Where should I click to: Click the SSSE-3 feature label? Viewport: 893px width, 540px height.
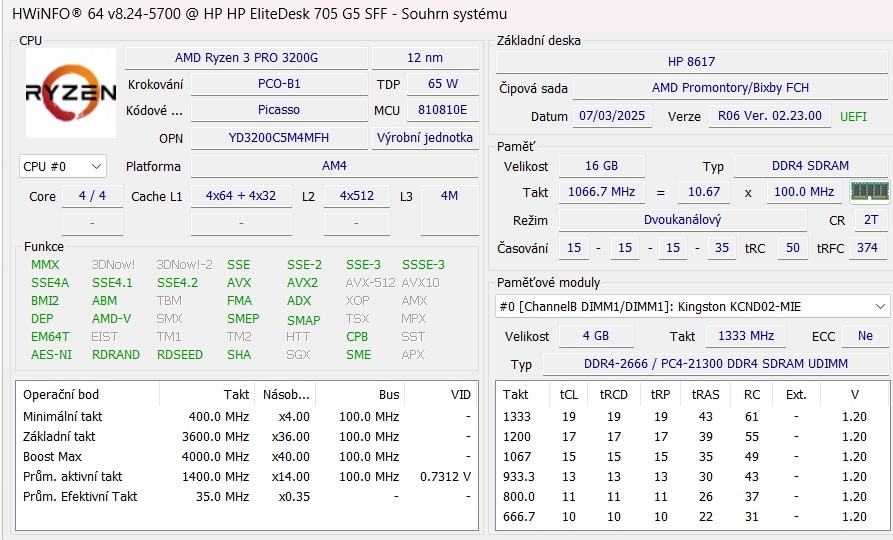tap(423, 265)
